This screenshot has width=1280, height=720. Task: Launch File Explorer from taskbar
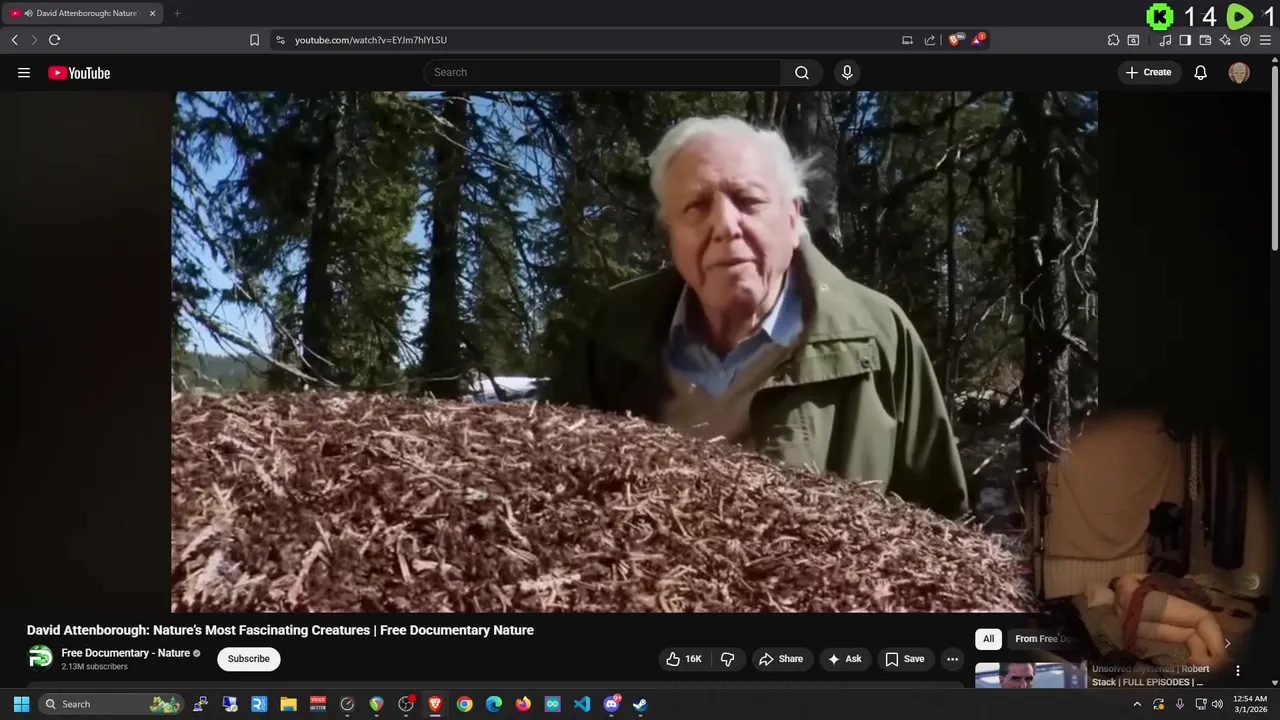288,704
